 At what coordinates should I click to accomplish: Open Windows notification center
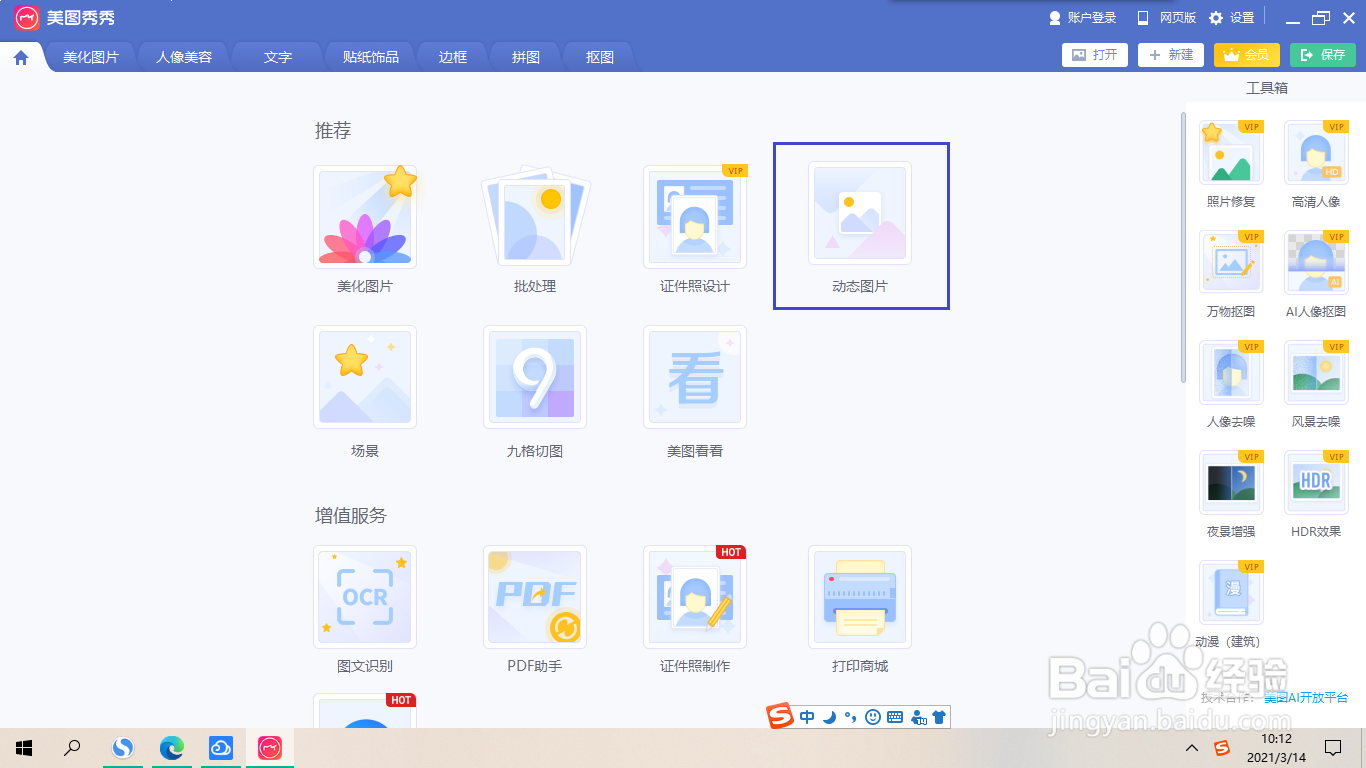pos(1333,748)
